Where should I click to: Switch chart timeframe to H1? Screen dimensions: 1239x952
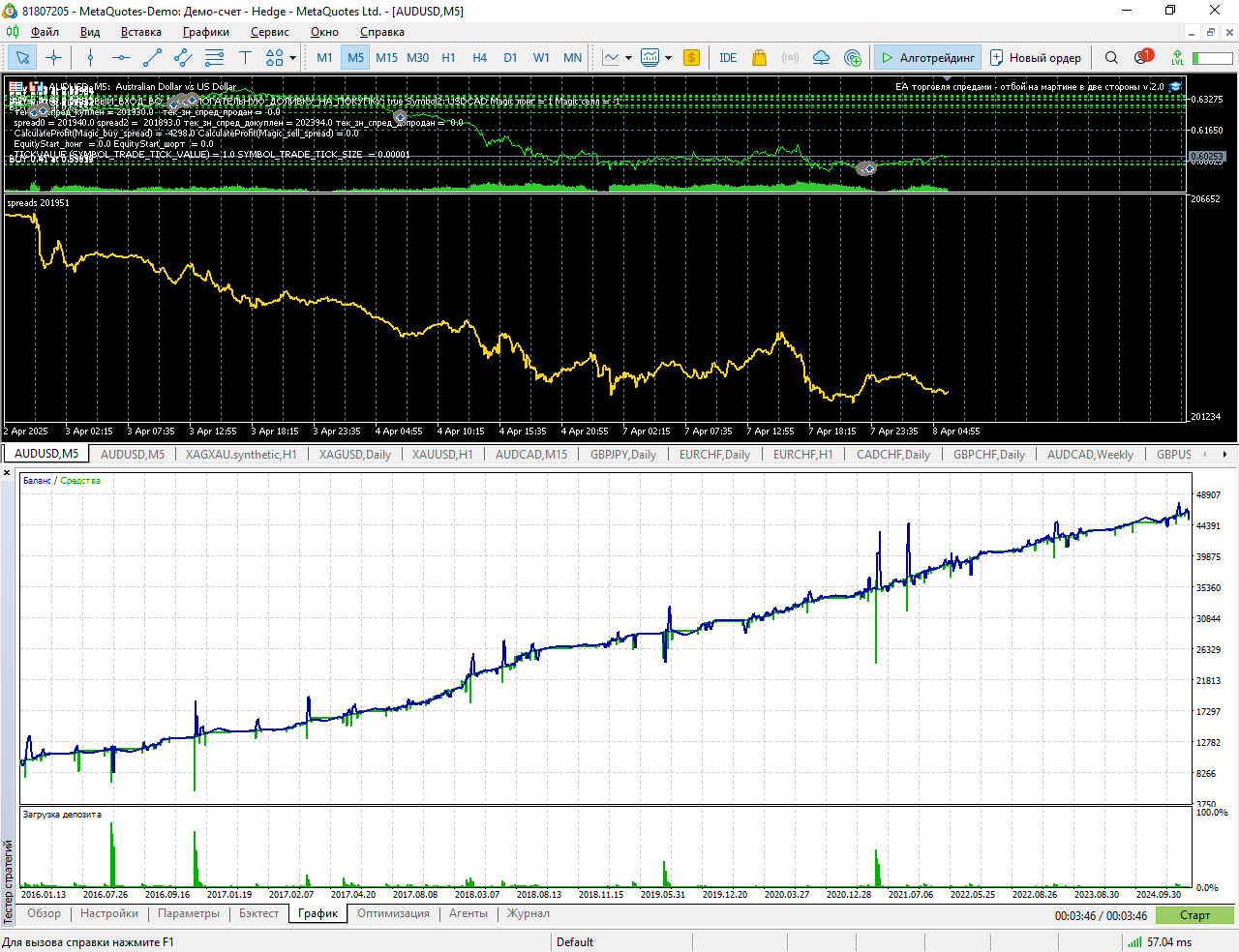[x=448, y=58]
